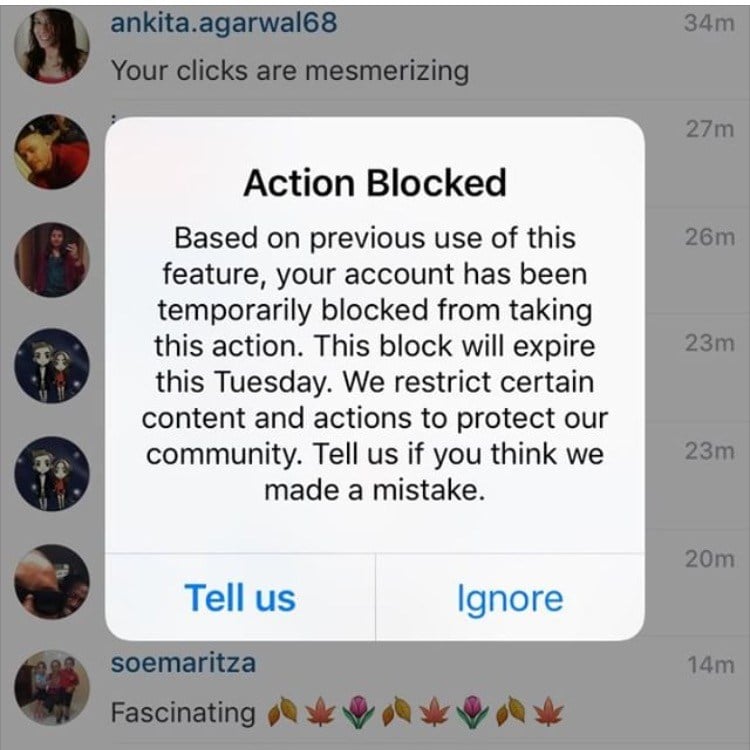Tap the 14m timestamp

coord(710,665)
